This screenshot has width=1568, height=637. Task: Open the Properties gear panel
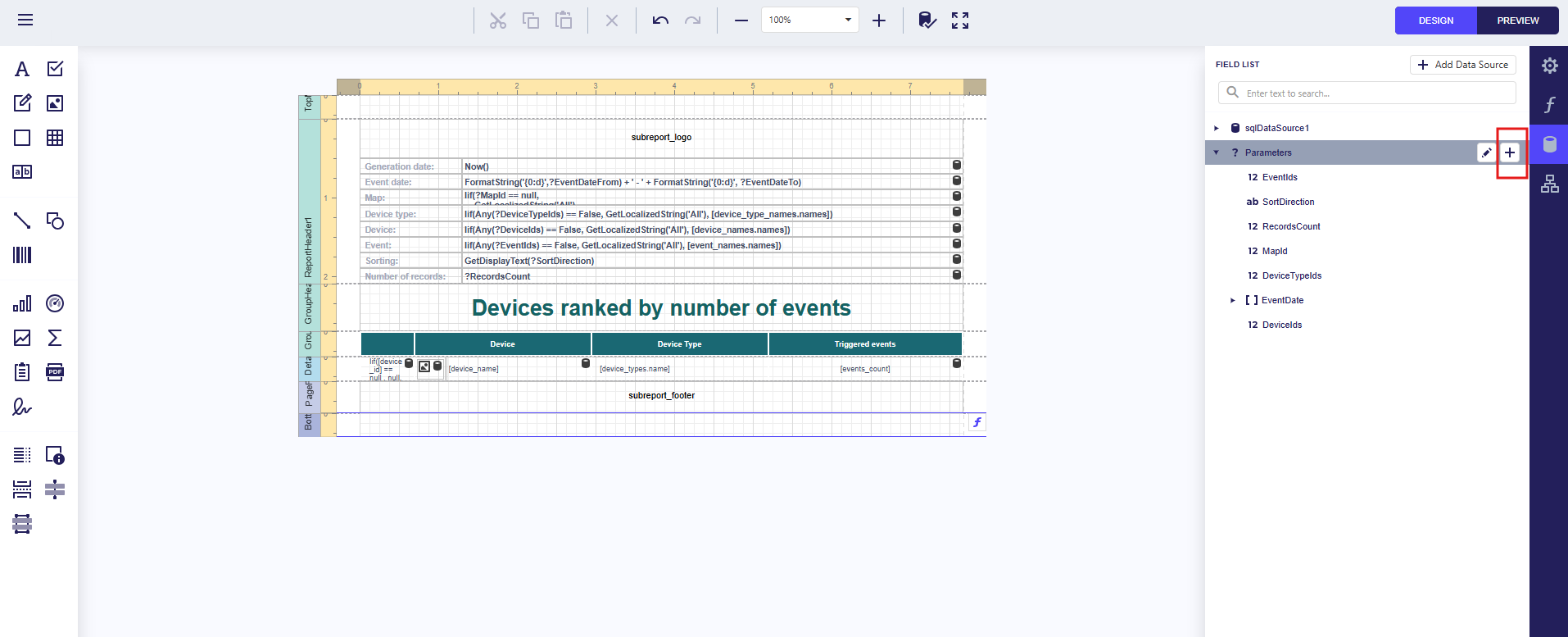(x=1549, y=66)
